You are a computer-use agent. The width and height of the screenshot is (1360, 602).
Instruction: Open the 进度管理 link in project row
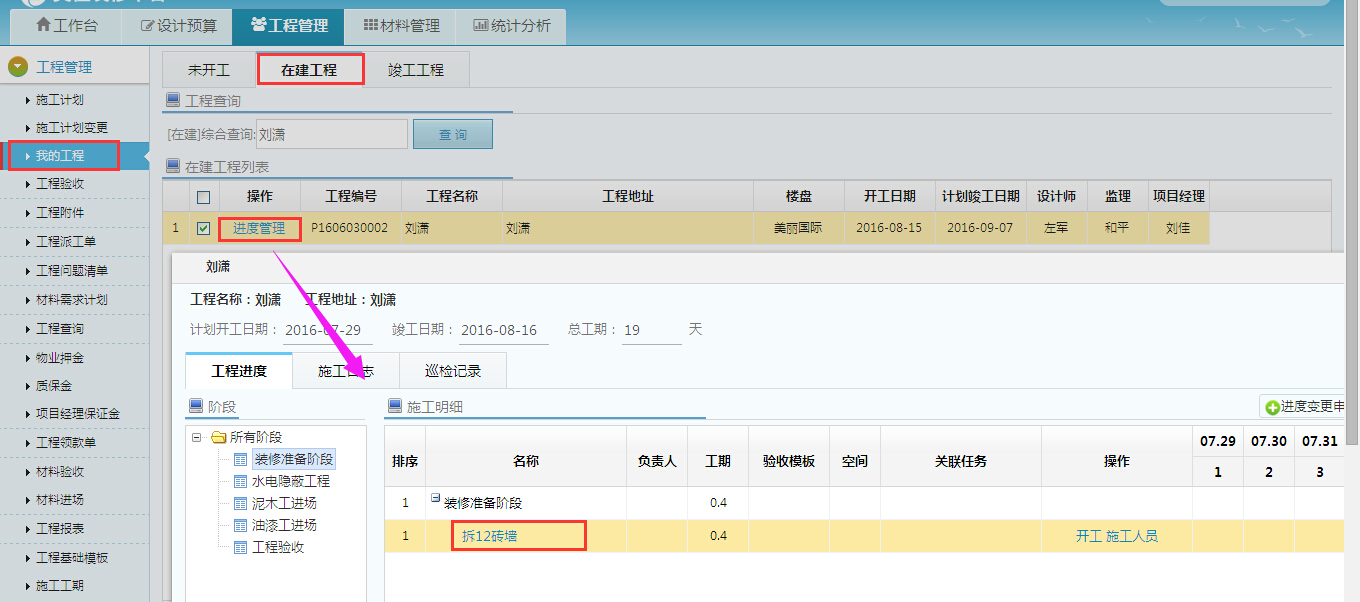259,229
